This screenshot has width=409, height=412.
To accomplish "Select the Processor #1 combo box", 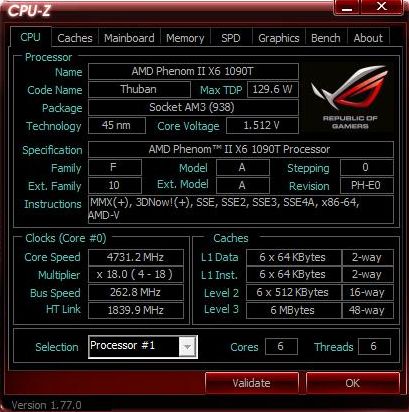I will [143, 347].
